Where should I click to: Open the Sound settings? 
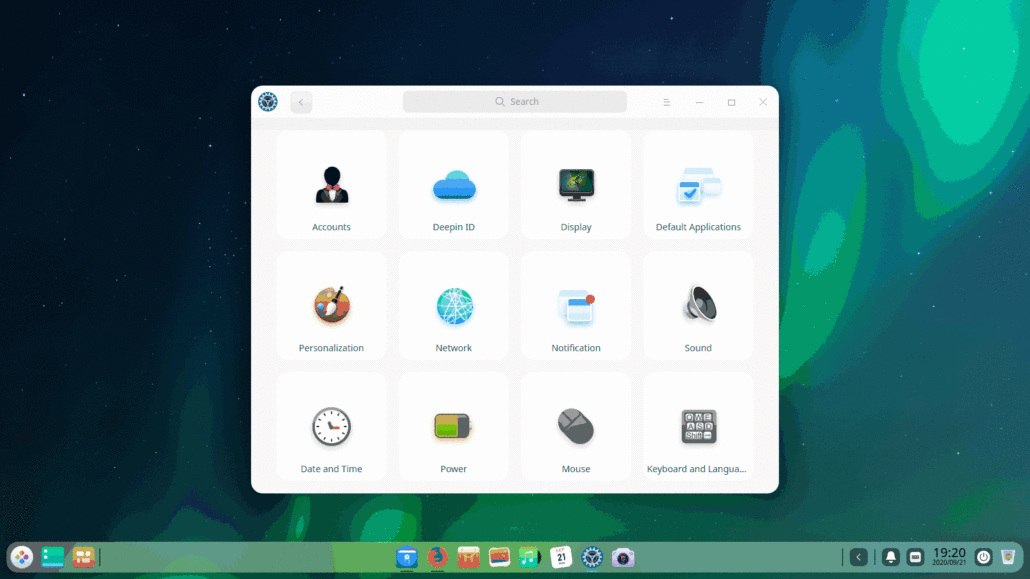tap(698, 307)
